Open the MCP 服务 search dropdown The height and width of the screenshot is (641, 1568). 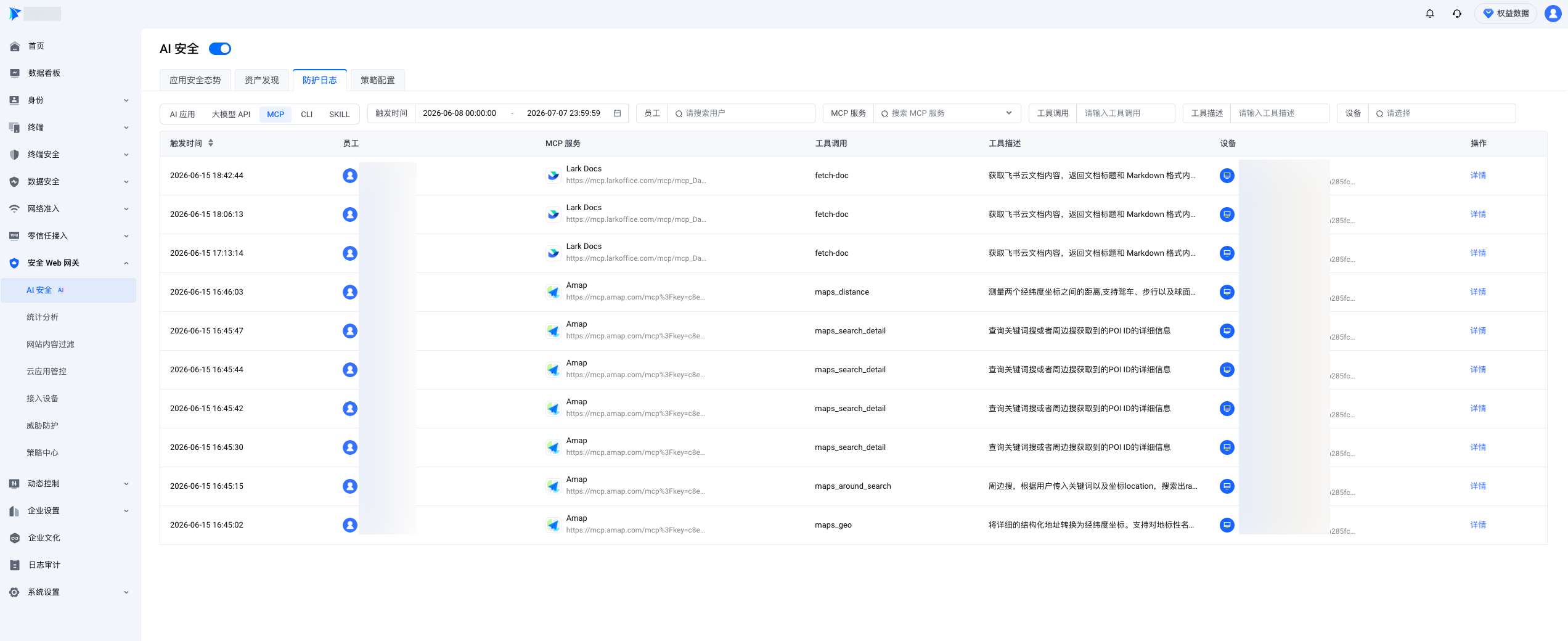pyautogui.click(x=947, y=113)
